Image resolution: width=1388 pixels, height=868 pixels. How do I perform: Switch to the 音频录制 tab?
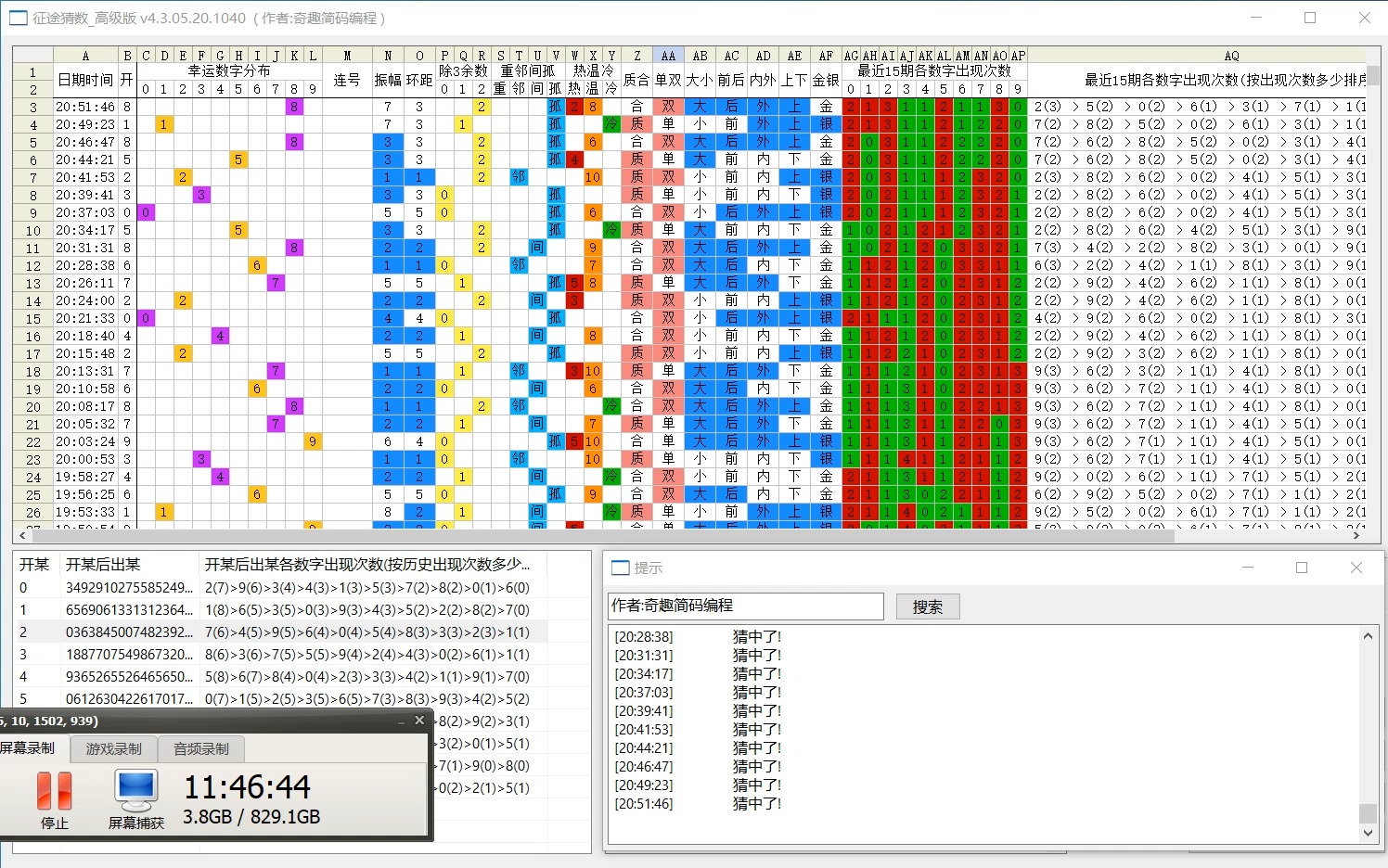coord(201,748)
